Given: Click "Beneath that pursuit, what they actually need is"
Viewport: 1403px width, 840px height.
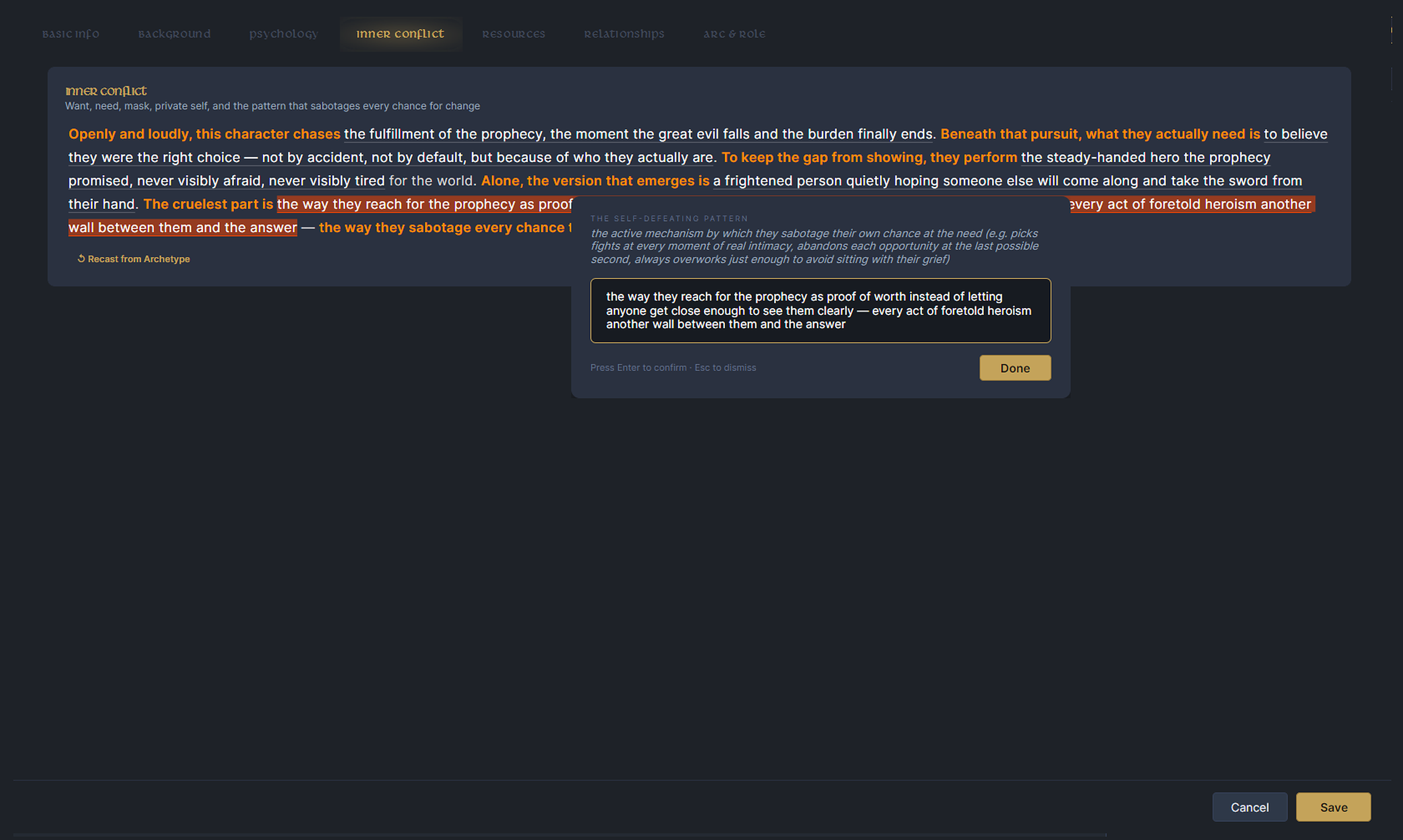Looking at the screenshot, I should point(1100,134).
